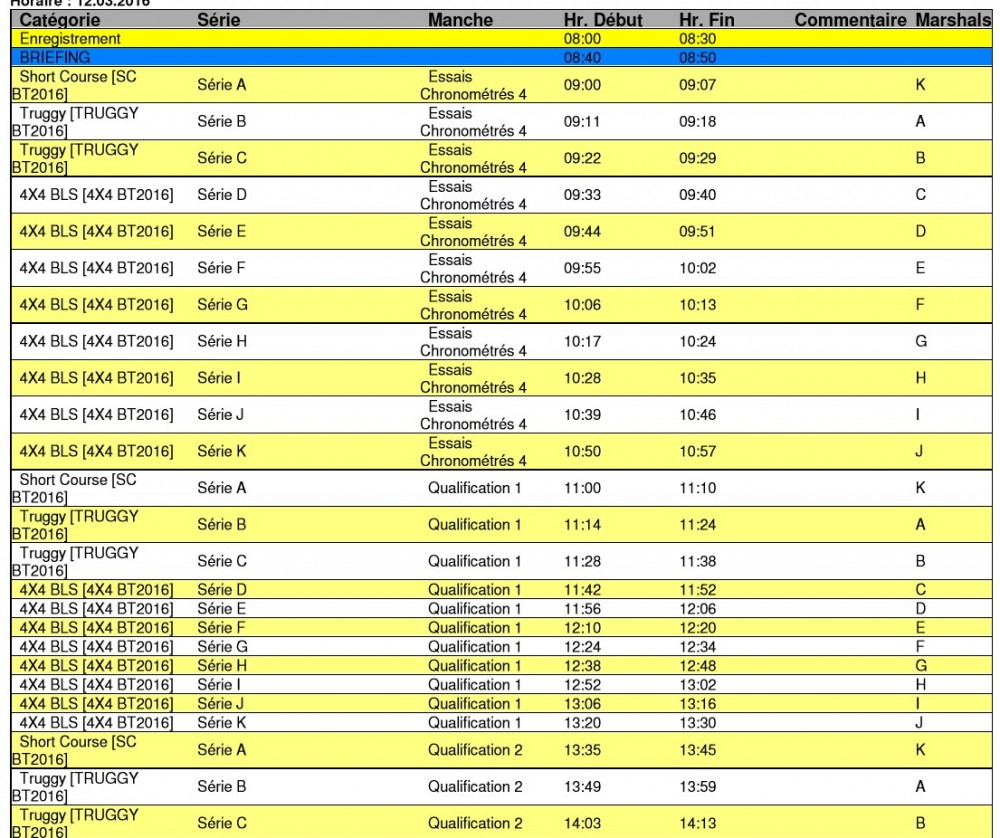Select Série C in the 11:28 row

click(222, 561)
